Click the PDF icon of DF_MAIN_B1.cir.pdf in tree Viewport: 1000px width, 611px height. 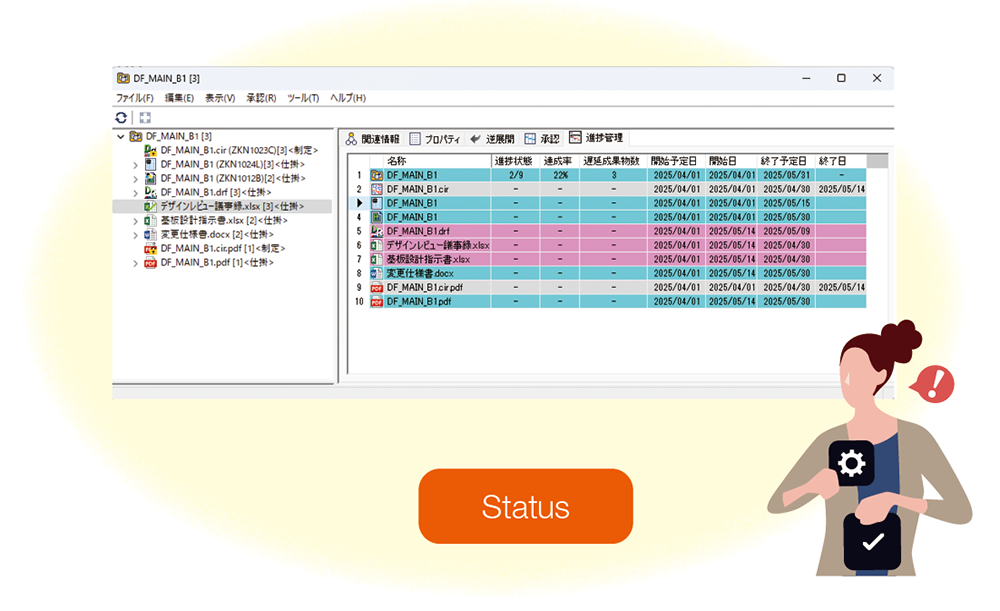tap(151, 248)
